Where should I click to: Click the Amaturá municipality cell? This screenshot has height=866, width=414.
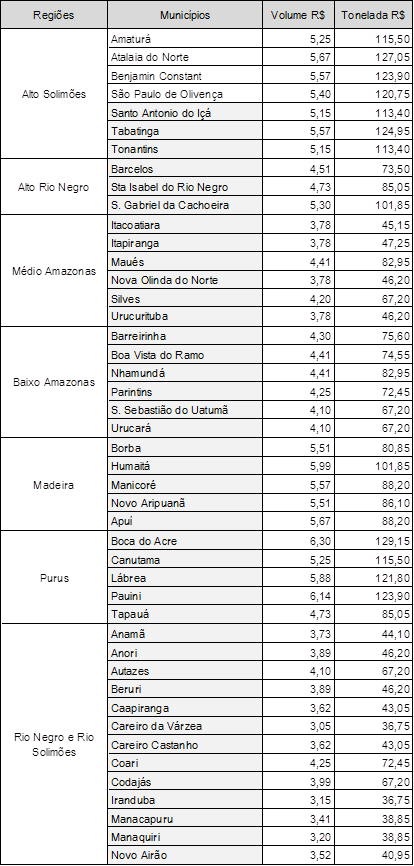[185, 39]
